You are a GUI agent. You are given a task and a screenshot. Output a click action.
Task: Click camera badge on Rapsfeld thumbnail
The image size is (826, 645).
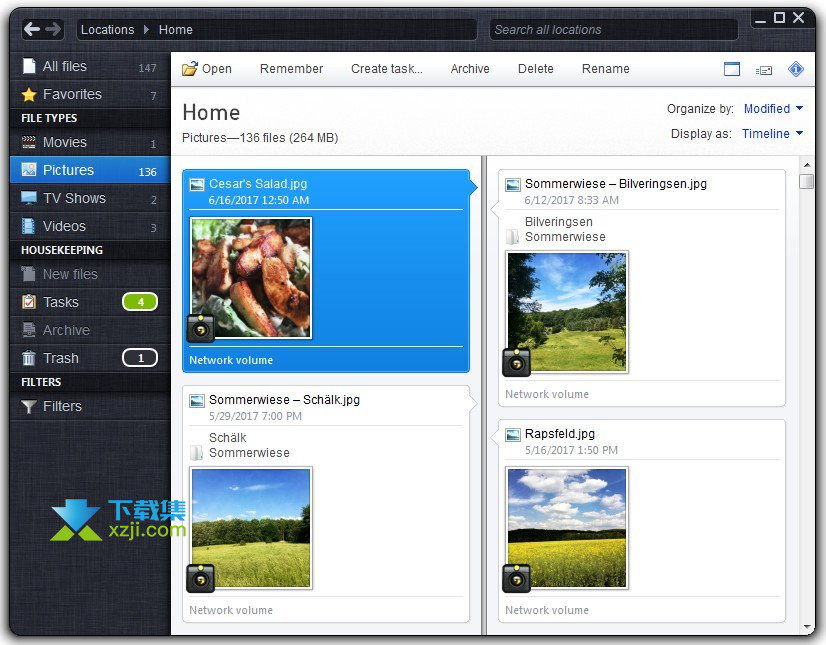click(x=516, y=577)
